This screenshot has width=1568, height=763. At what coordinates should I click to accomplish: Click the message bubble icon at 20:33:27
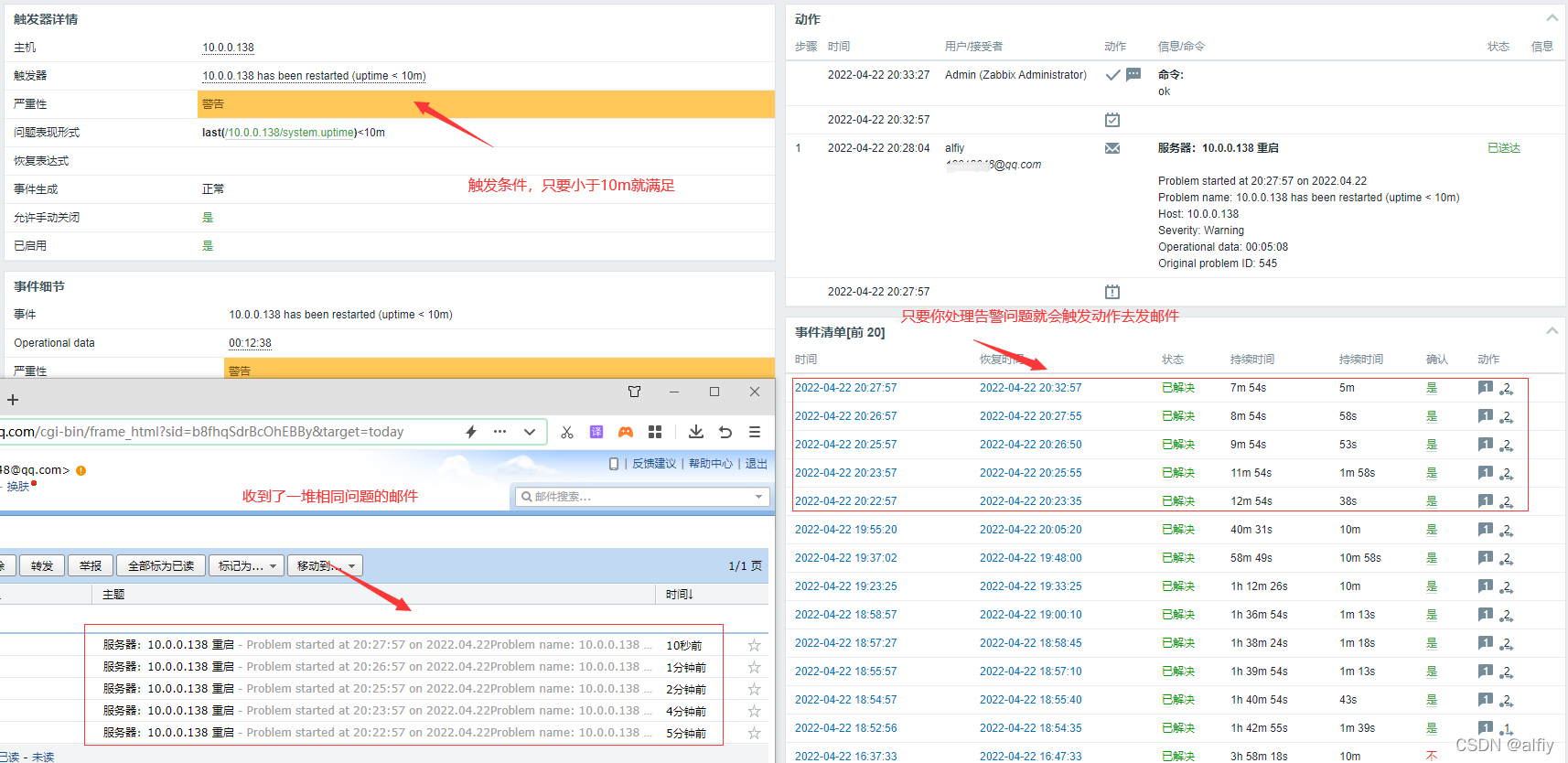click(1133, 75)
